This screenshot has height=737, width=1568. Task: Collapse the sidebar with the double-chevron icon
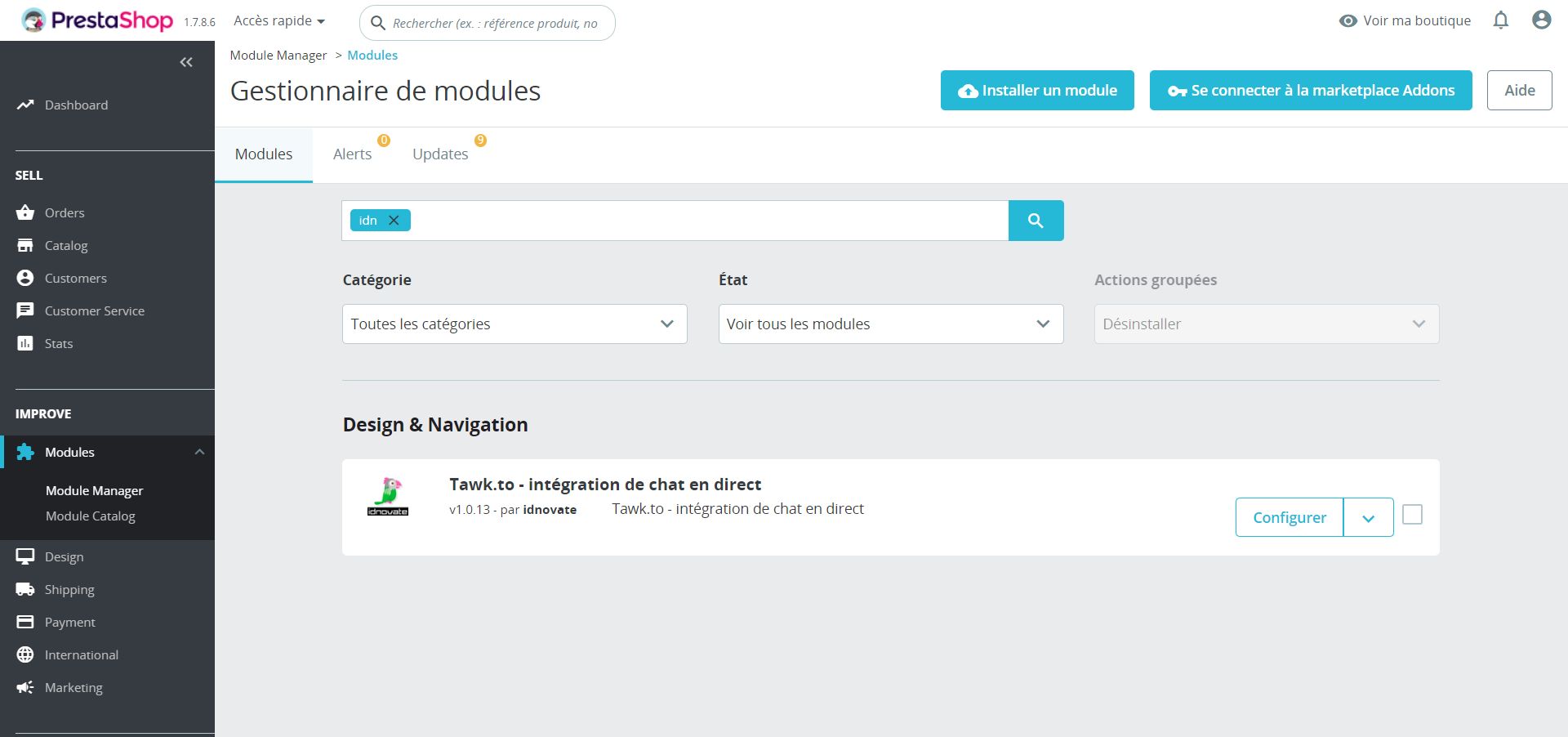[186, 62]
